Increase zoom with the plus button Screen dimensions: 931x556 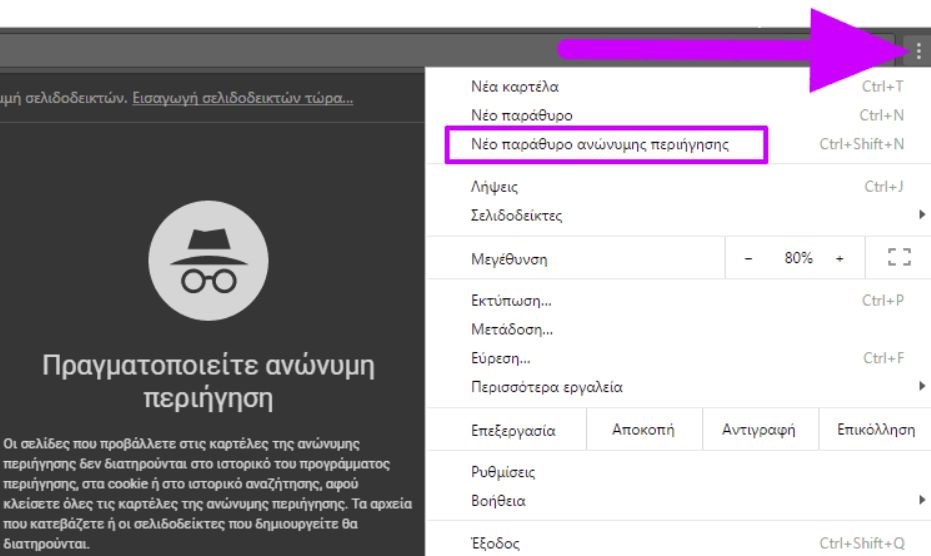840,258
